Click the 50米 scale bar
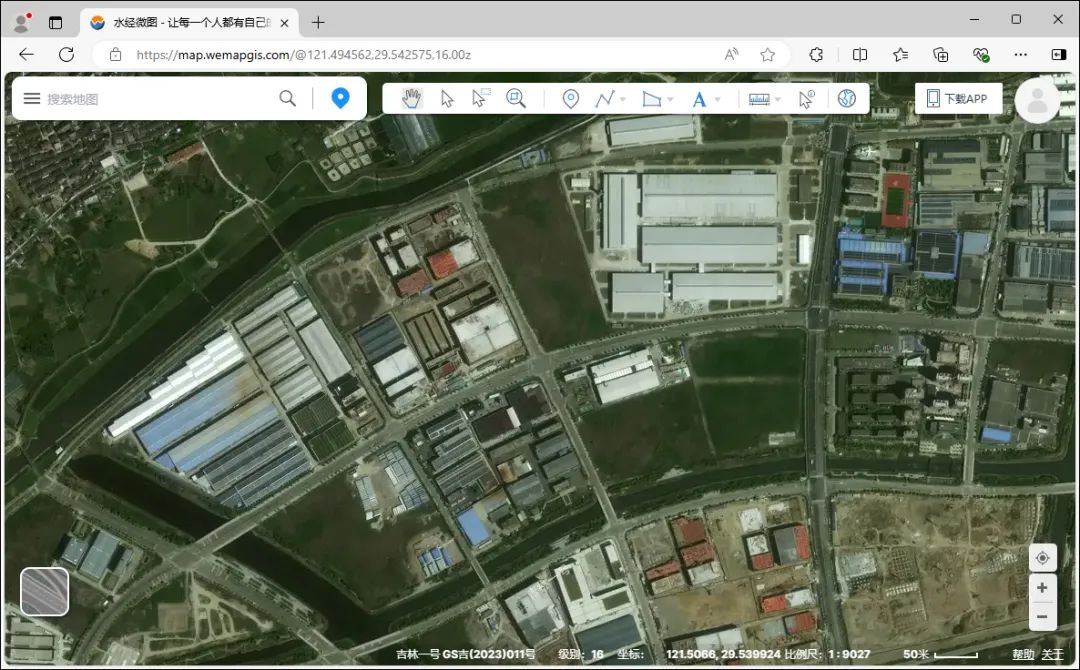This screenshot has width=1080, height=670. 940,654
